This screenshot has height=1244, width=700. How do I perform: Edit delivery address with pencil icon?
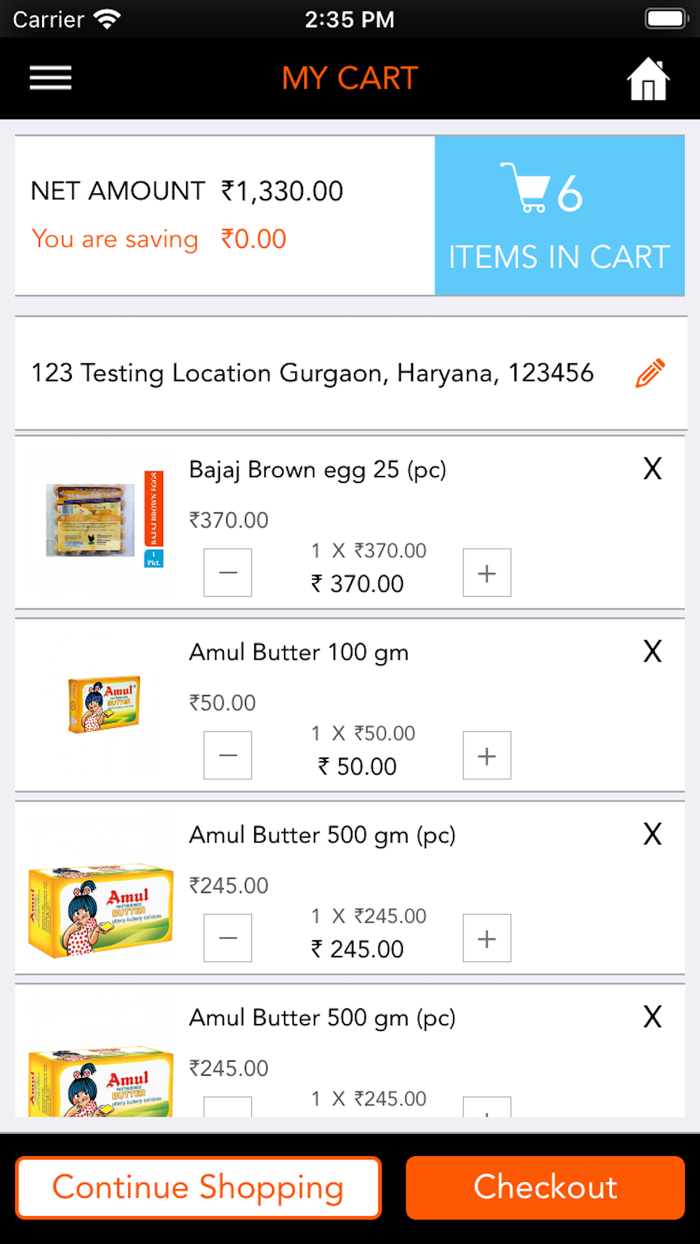pos(650,374)
